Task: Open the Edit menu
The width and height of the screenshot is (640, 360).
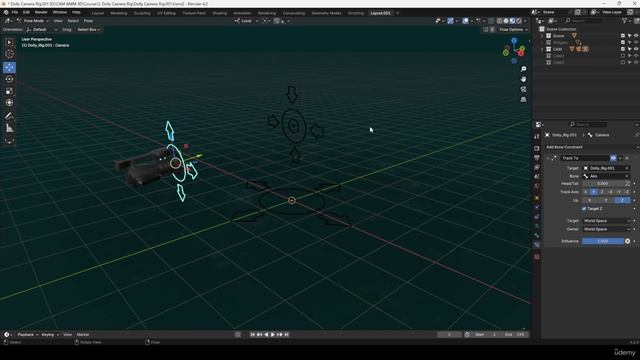Action: (26, 12)
